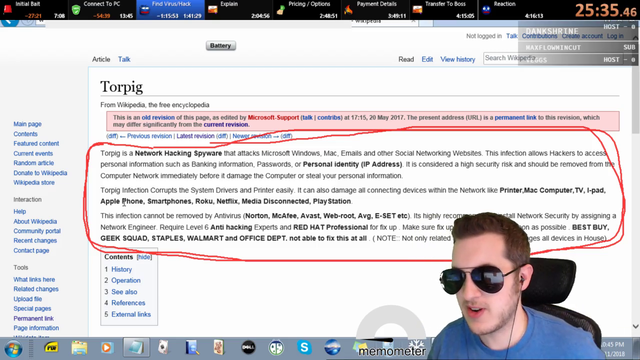Click the Battery button

pos(220,46)
